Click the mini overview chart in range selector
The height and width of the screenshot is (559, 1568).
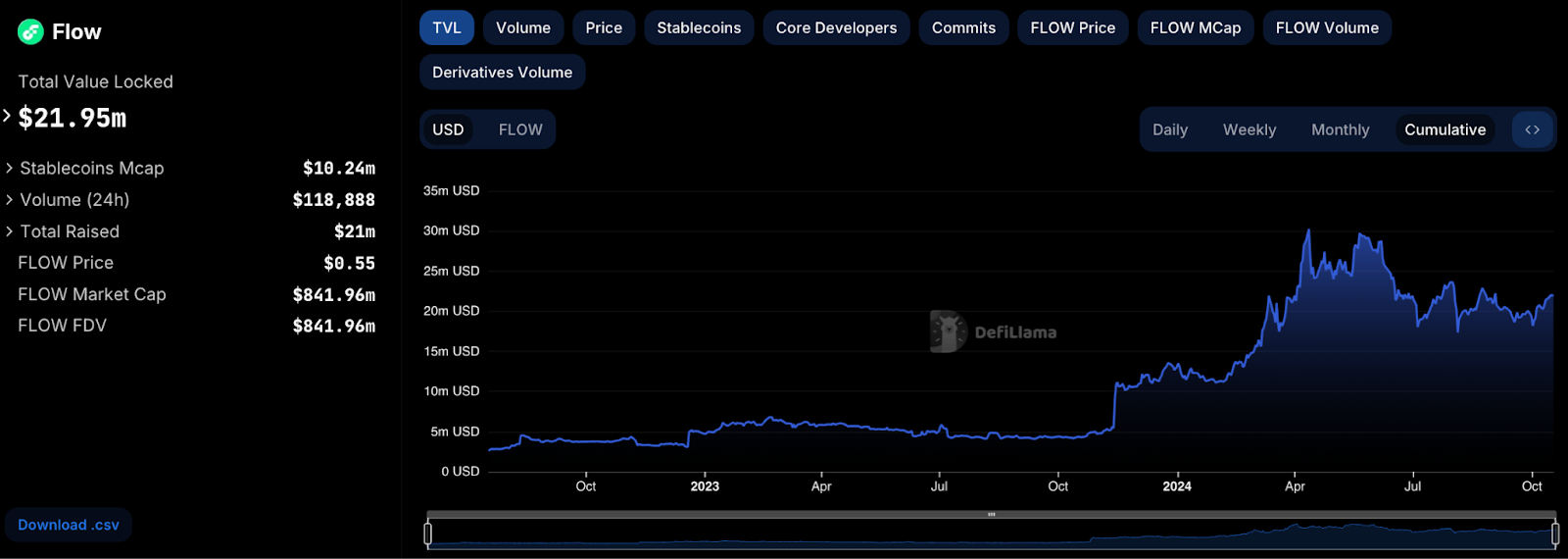click(x=991, y=534)
